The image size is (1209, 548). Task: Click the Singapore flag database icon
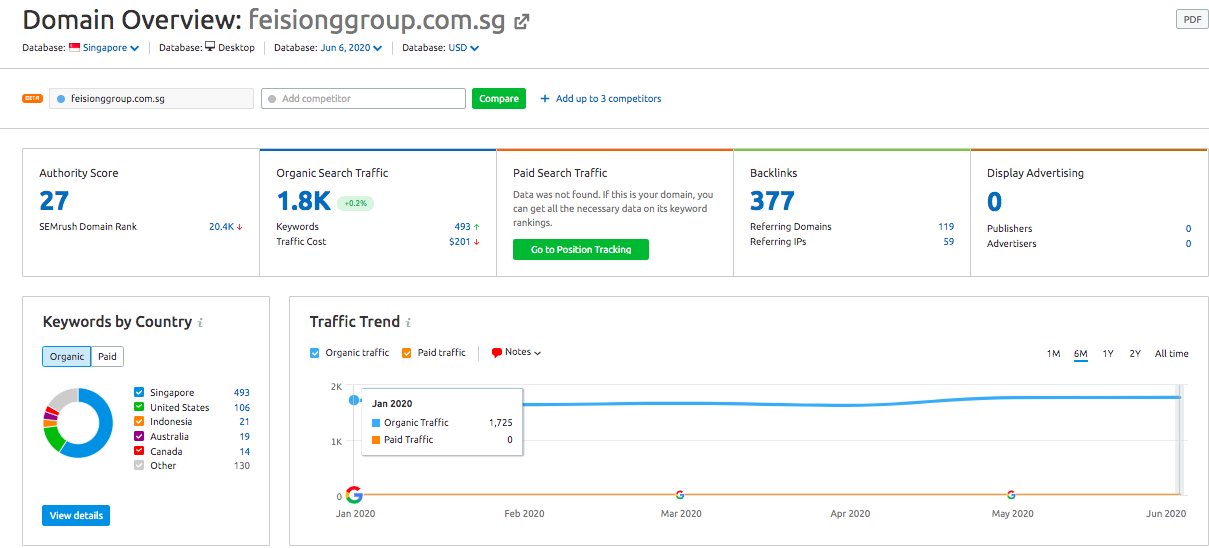[x=74, y=47]
